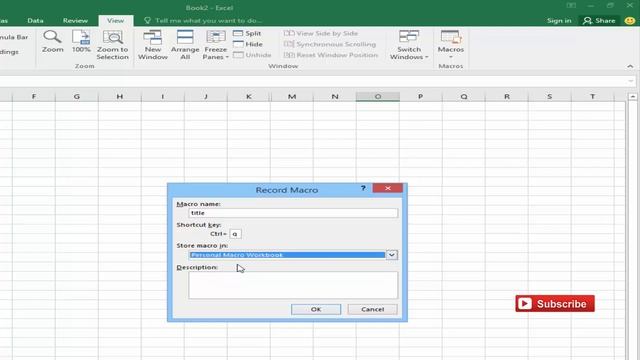
Task: Expand the formula bar arrow
Action: [x=631, y=81]
